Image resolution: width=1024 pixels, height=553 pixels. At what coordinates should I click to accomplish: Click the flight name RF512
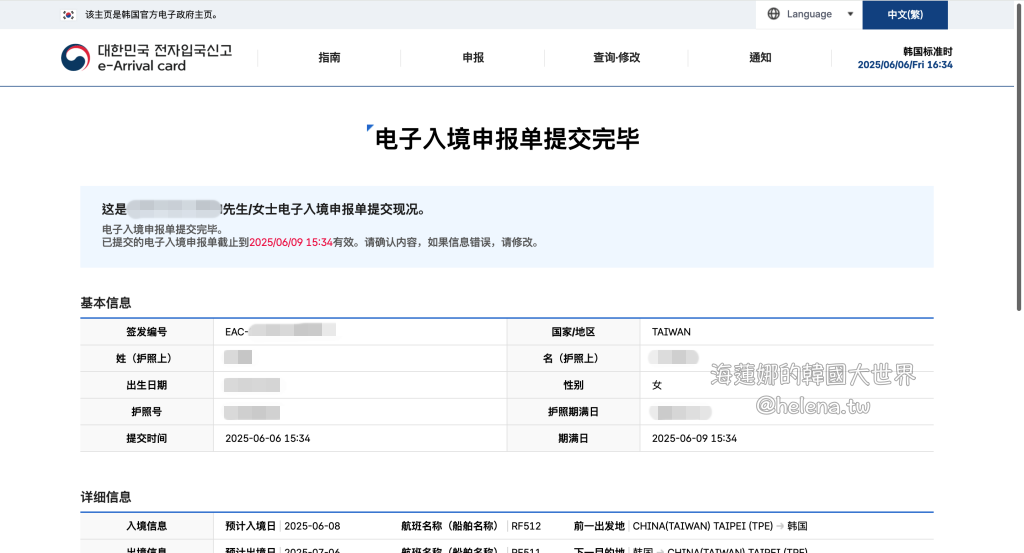click(526, 526)
